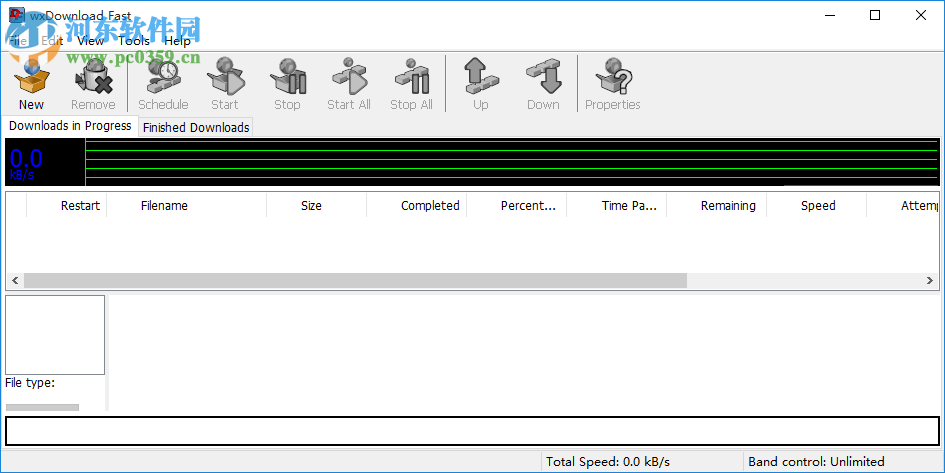Screen dimensions: 945x473
Task: Click the bottom message text field
Action: click(472, 431)
